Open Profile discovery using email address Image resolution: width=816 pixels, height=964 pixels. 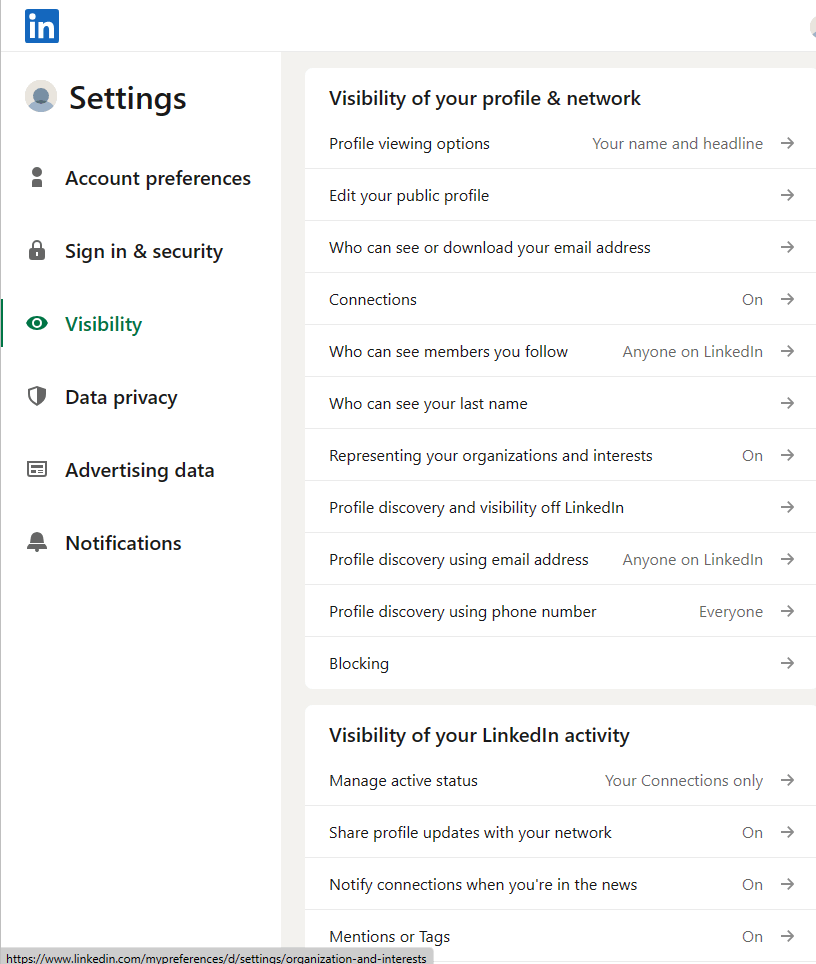(560, 559)
